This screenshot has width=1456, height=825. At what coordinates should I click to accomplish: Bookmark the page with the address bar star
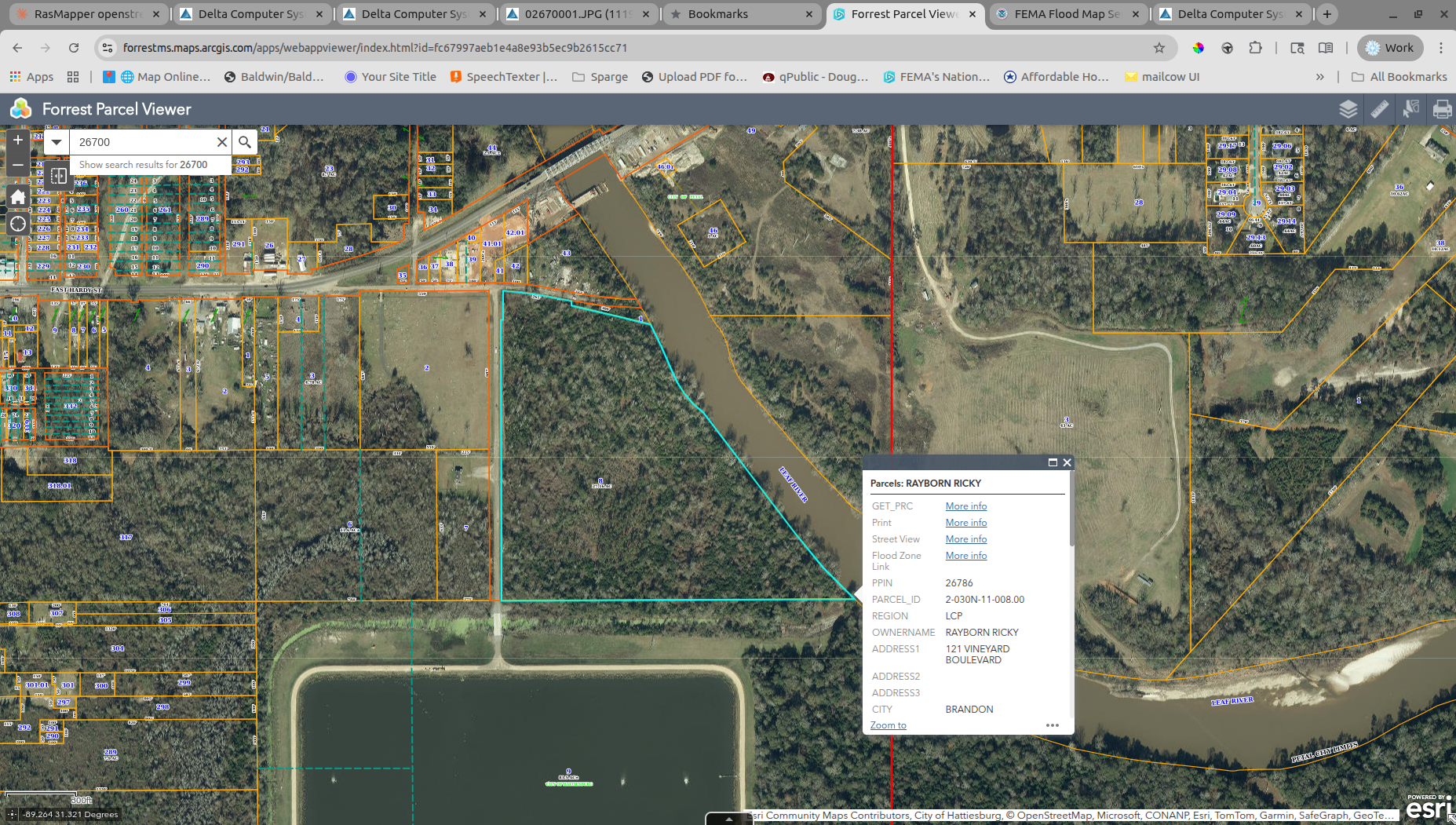point(1159,48)
